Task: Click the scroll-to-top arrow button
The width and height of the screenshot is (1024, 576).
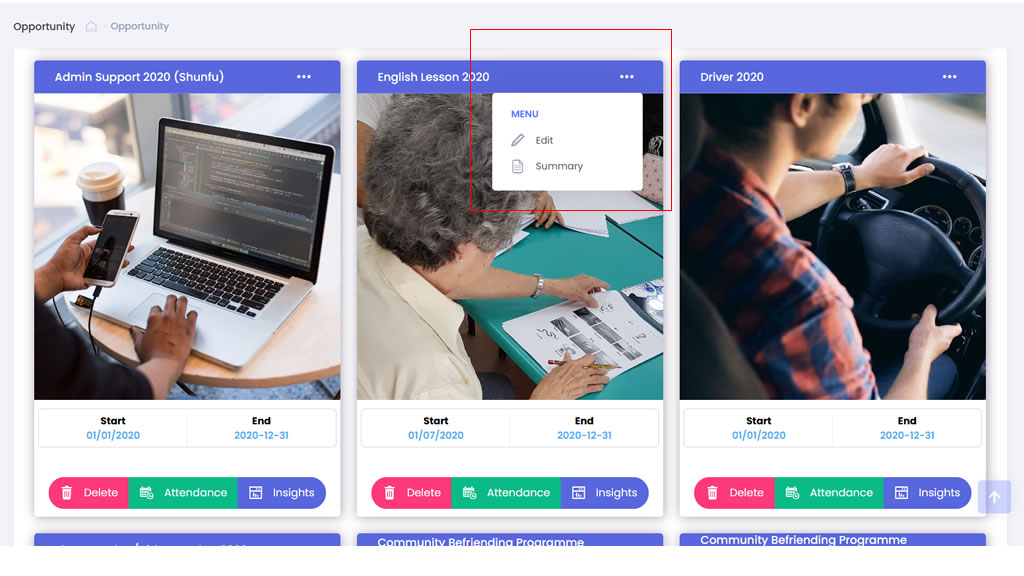Action: tap(995, 498)
